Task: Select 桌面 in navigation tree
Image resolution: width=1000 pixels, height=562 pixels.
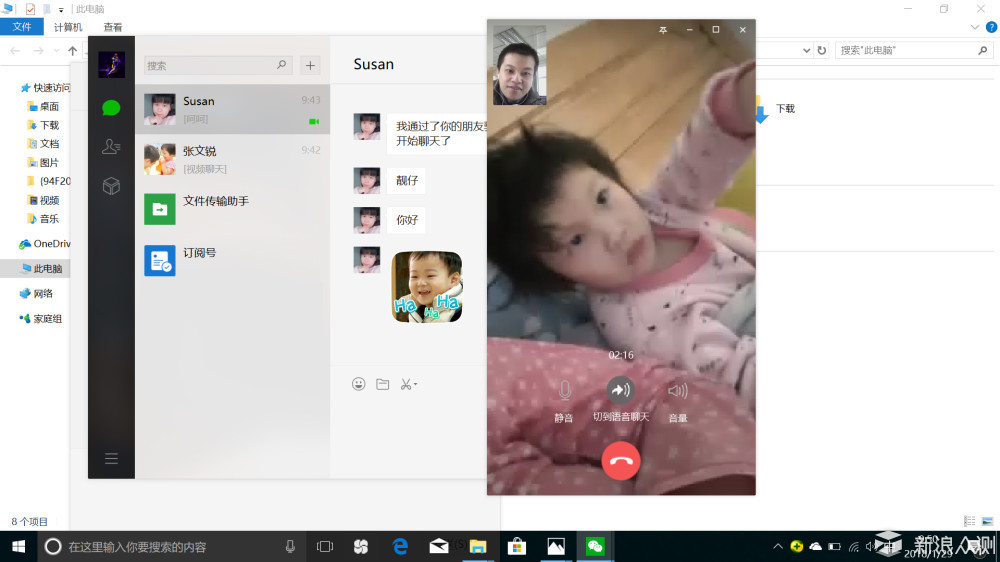Action: tap(43, 106)
